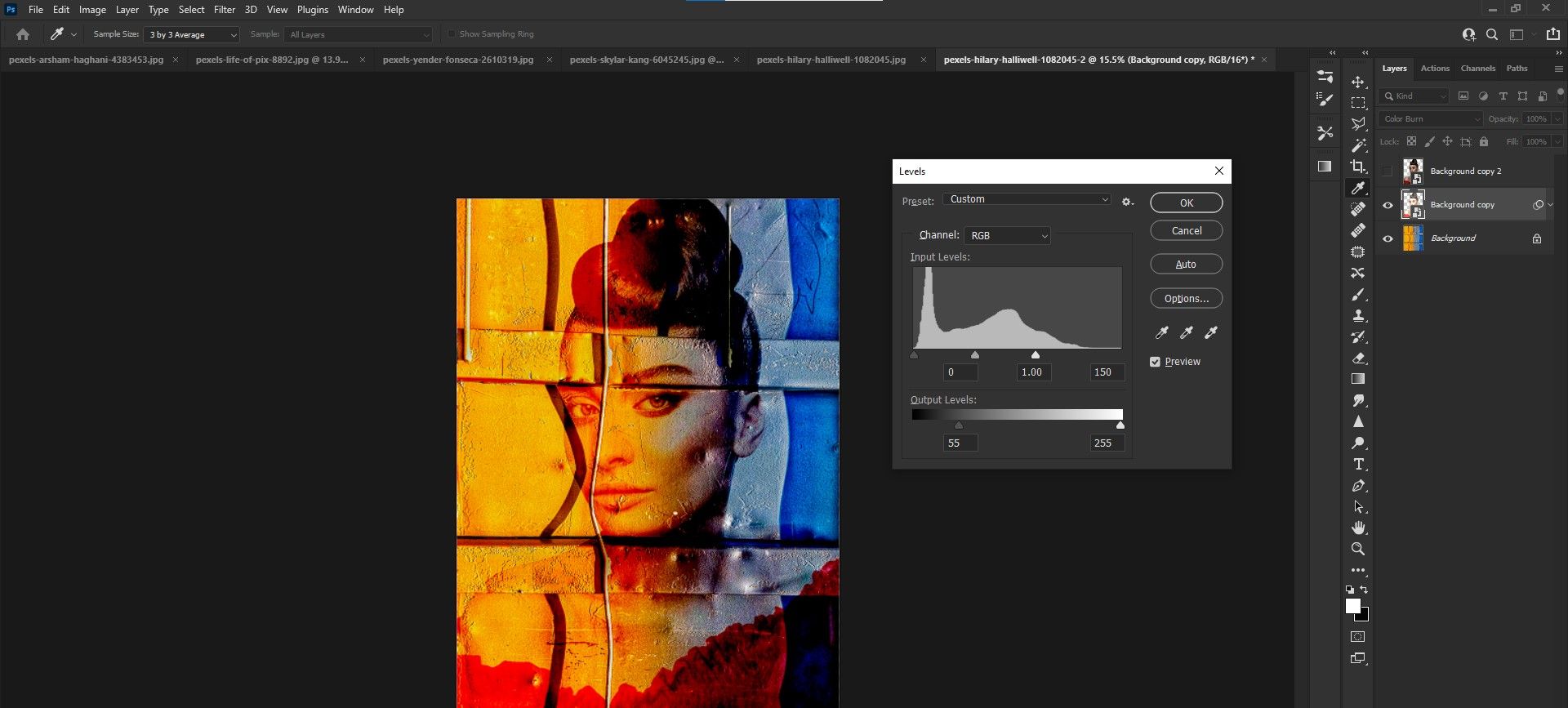Select the Move tool
The image size is (1568, 708).
click(1358, 82)
